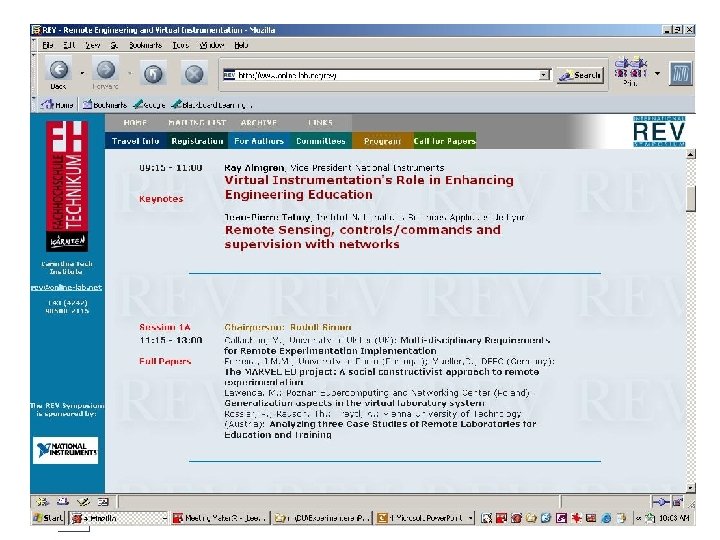Click the page scrollbar down arrow
Image resolution: width=720 pixels, height=540 pixels.
point(690,488)
